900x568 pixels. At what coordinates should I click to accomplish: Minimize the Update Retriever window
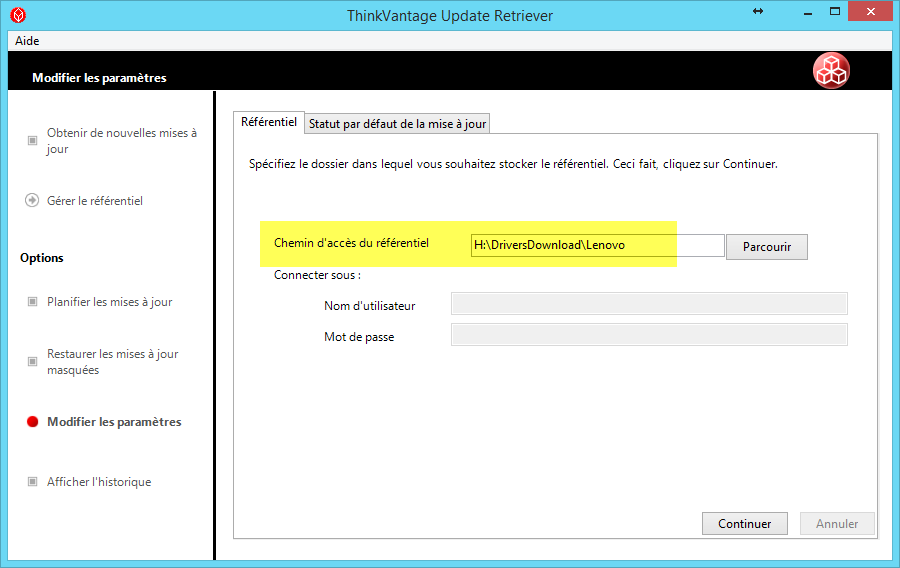(808, 12)
